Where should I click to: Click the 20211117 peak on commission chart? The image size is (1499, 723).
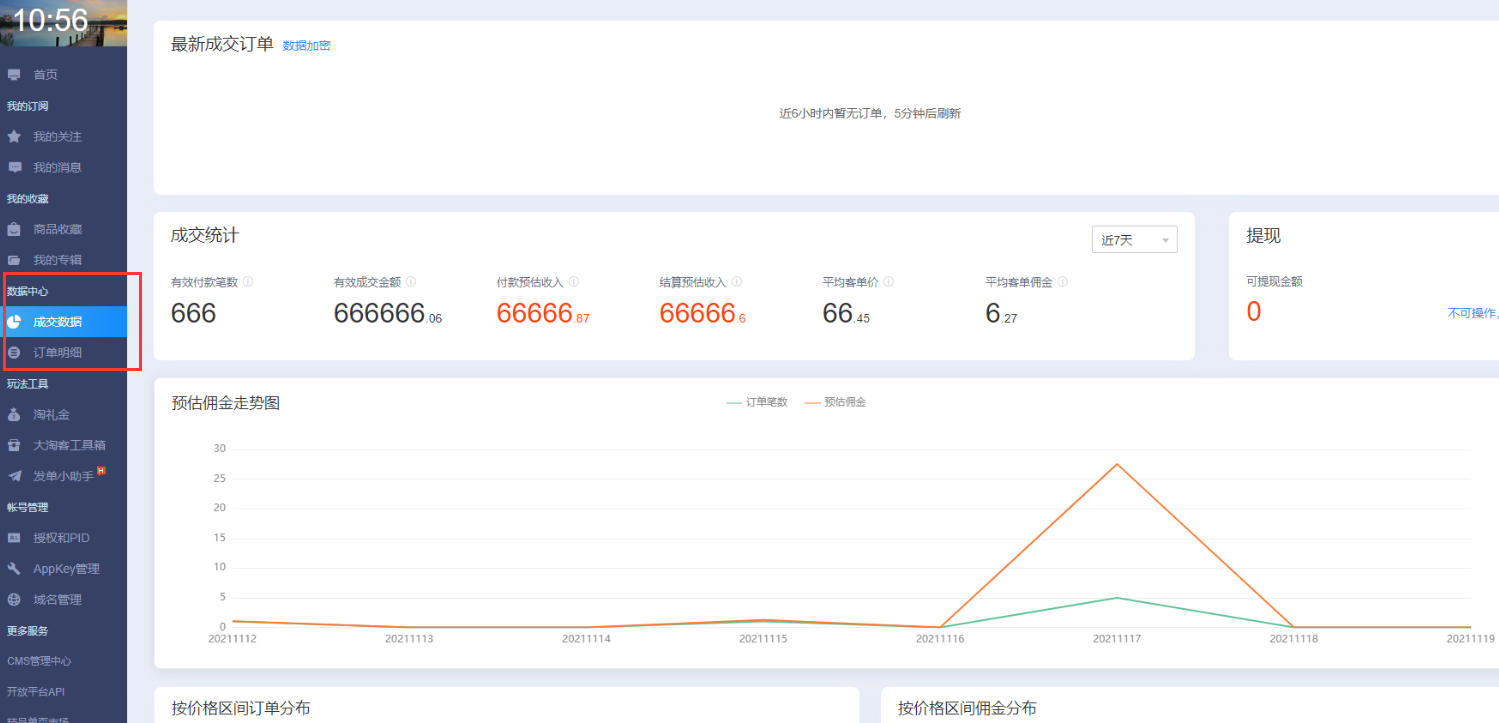(x=1116, y=464)
